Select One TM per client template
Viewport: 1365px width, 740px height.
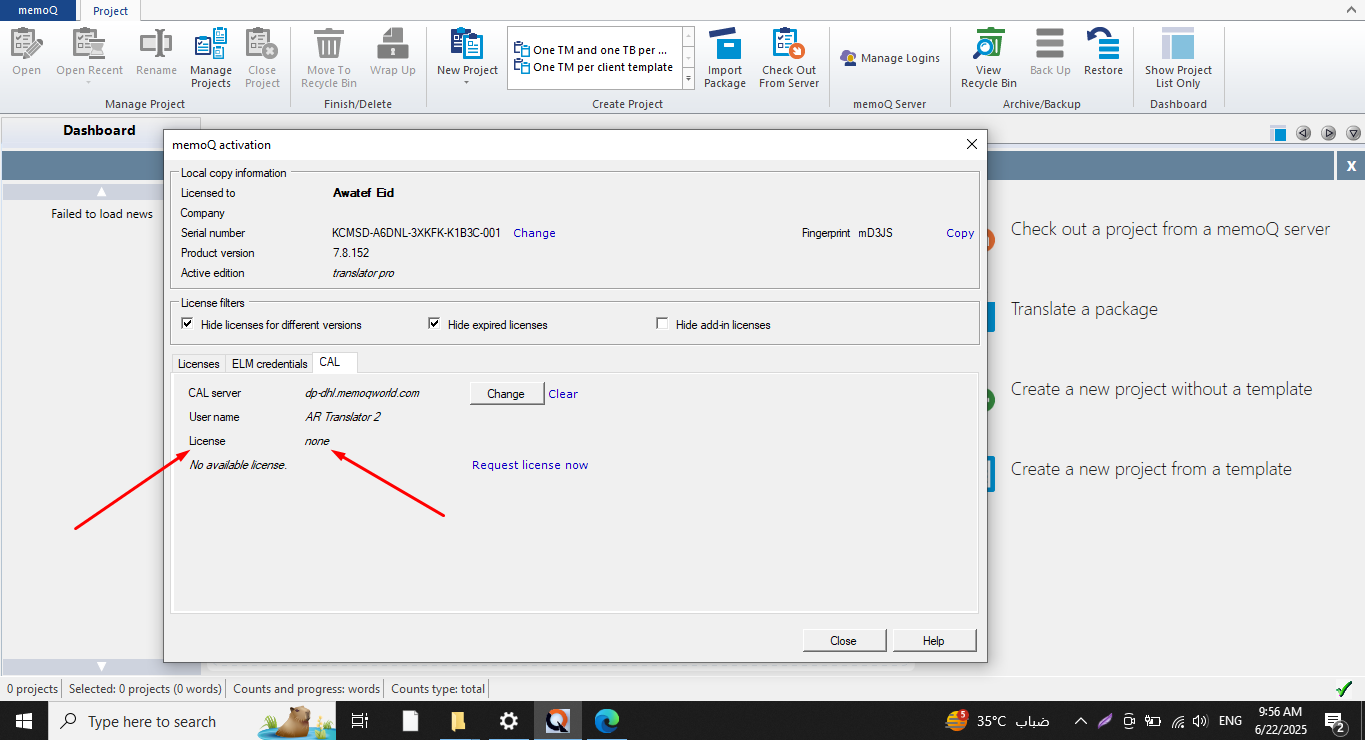click(x=593, y=67)
